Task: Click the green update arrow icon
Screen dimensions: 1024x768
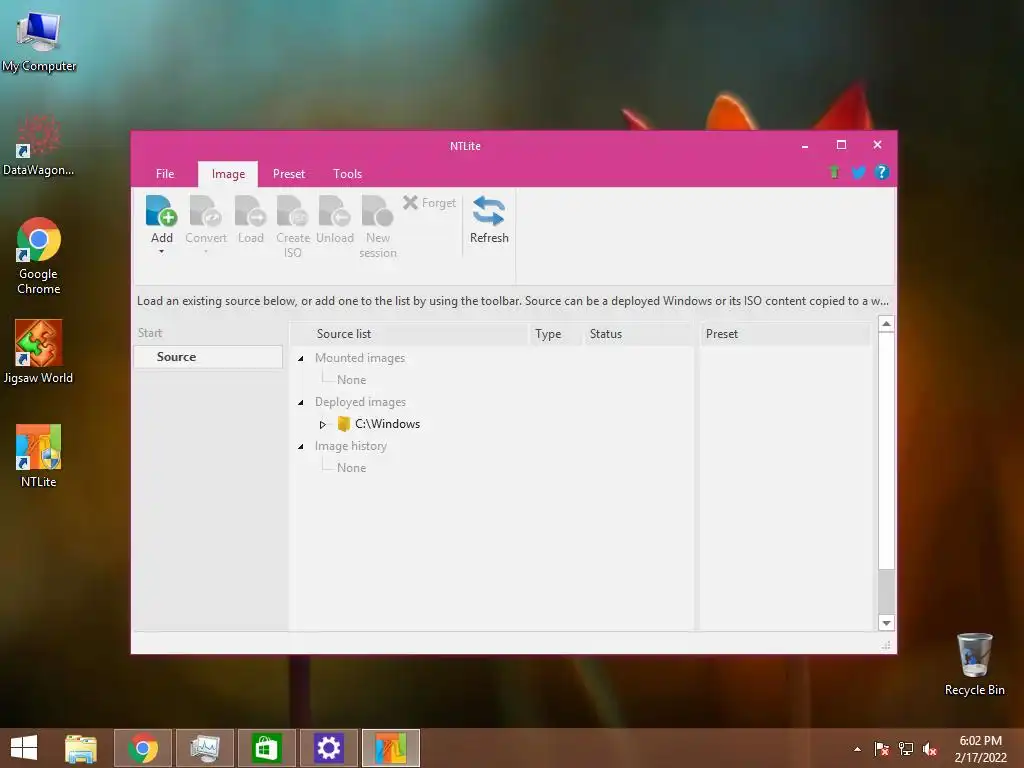Action: pyautogui.click(x=834, y=172)
